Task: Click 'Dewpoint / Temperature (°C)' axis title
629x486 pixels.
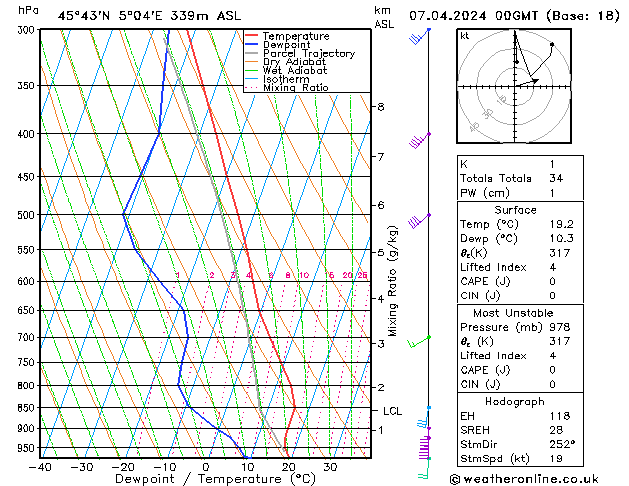Action: click(x=215, y=479)
